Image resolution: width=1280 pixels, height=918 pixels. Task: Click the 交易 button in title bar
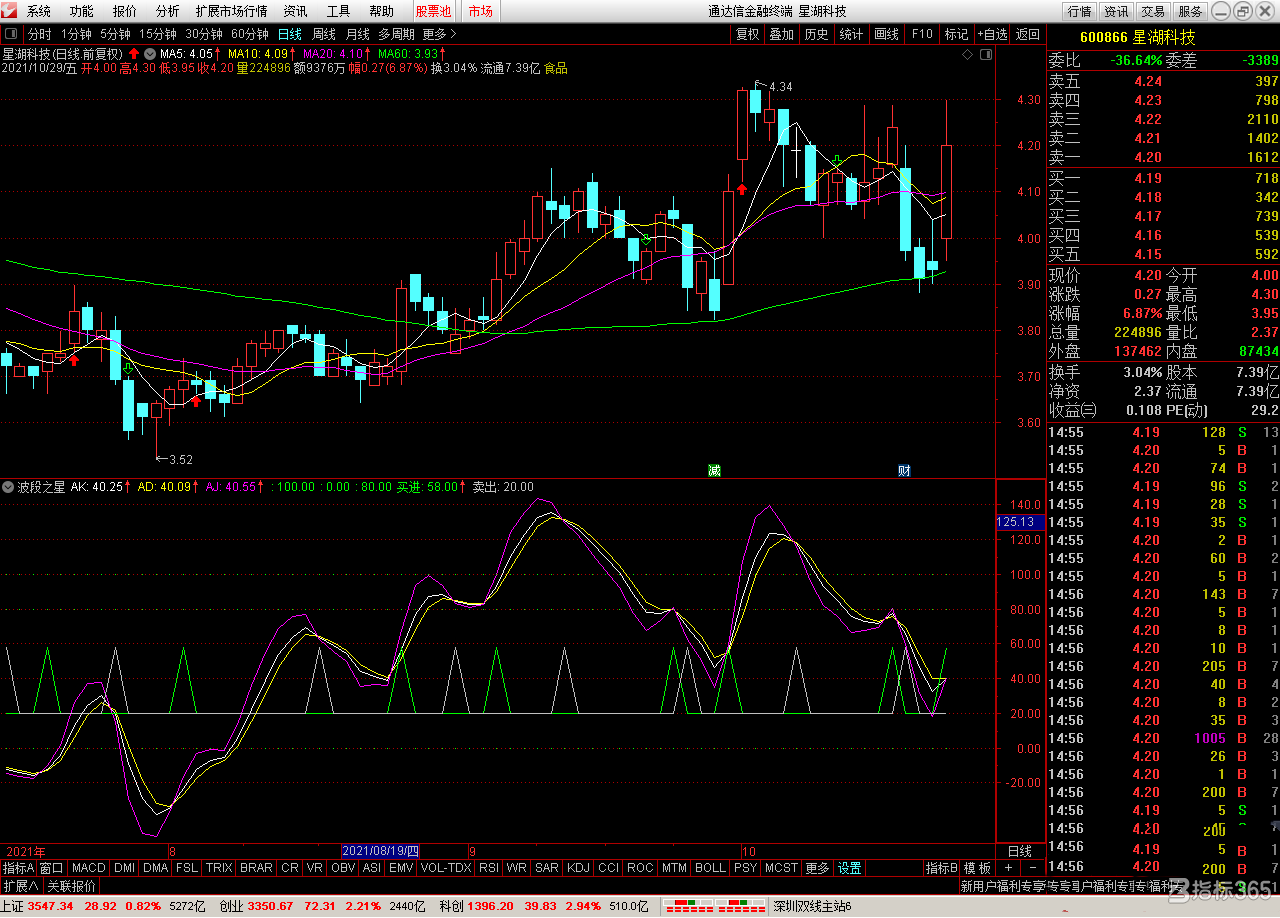coord(1153,11)
